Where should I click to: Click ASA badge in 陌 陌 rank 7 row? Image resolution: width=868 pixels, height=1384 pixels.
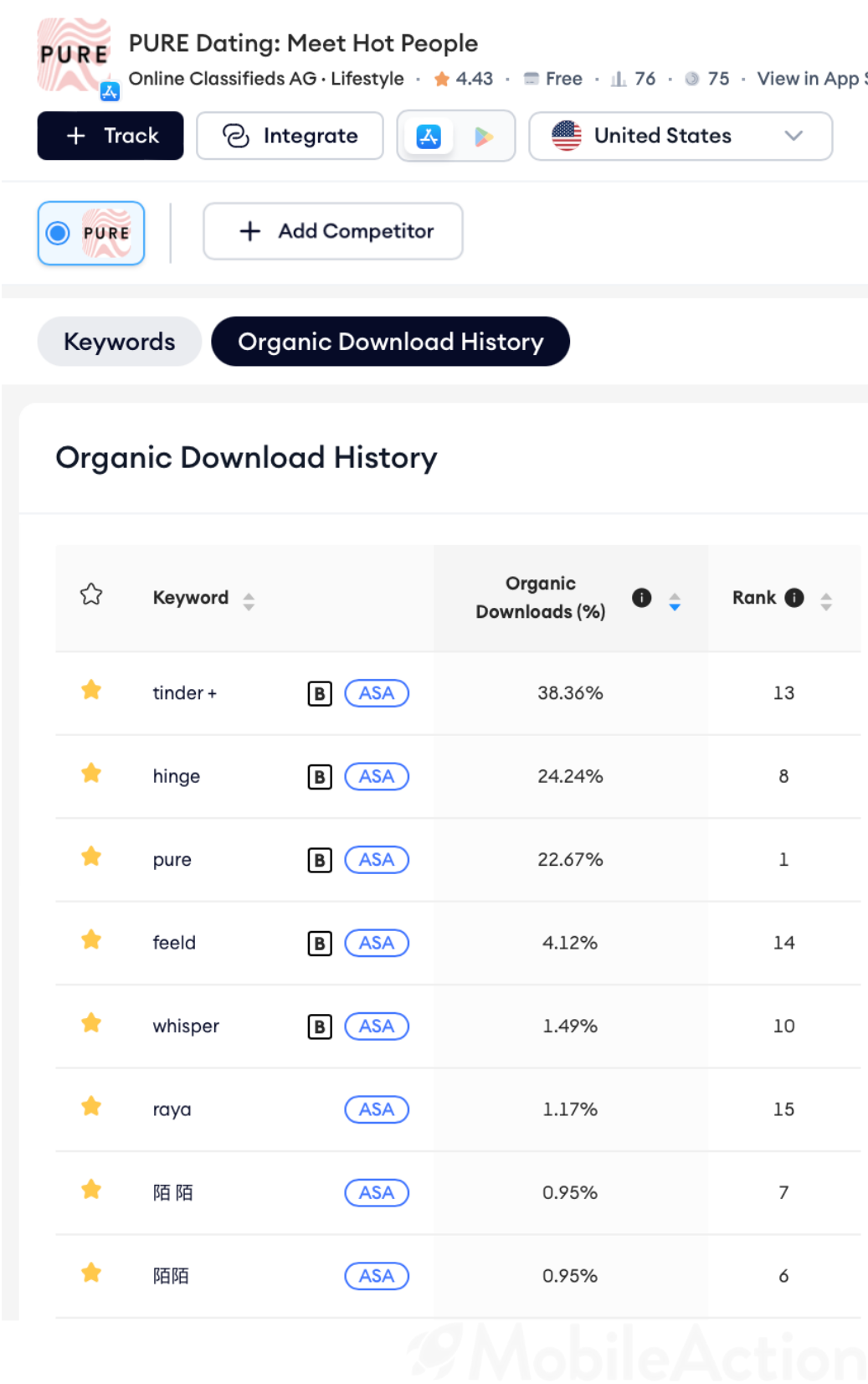coord(377,1192)
